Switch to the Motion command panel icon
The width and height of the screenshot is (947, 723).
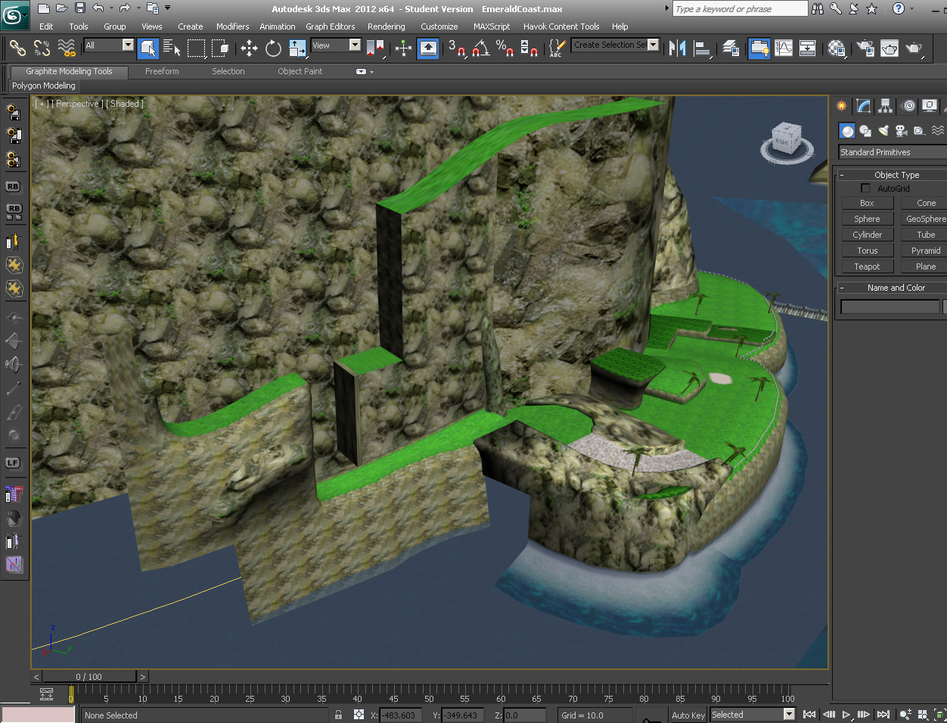pyautogui.click(x=908, y=106)
